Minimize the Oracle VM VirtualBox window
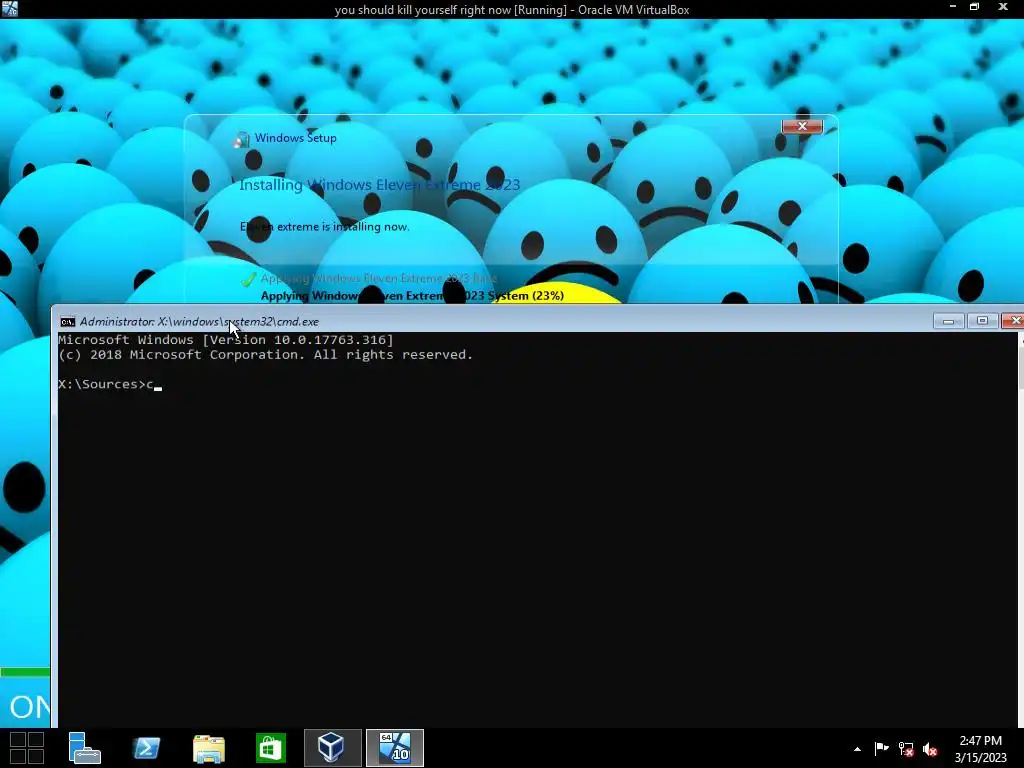This screenshot has height=768, width=1024. pos(953,7)
